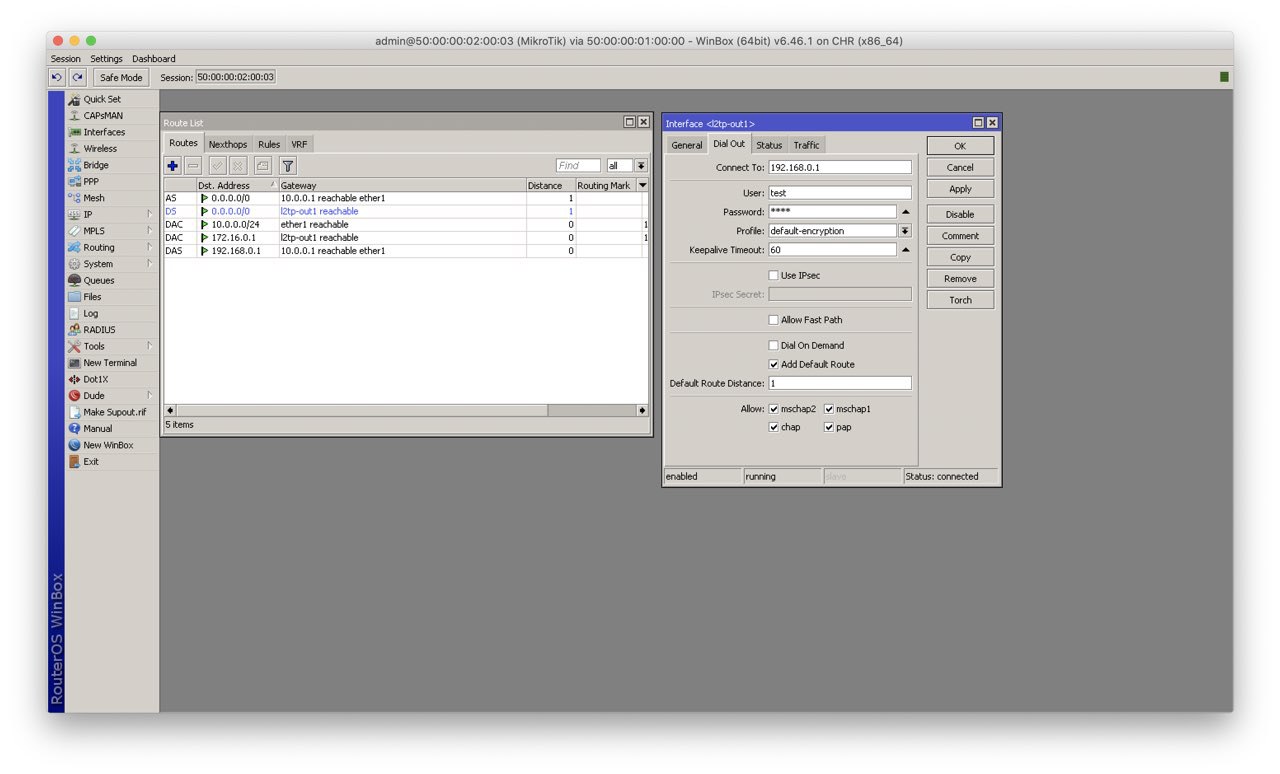Image resolution: width=1280 pixels, height=774 pixels.
Task: Add a new route with plus icon
Action: click(x=173, y=166)
